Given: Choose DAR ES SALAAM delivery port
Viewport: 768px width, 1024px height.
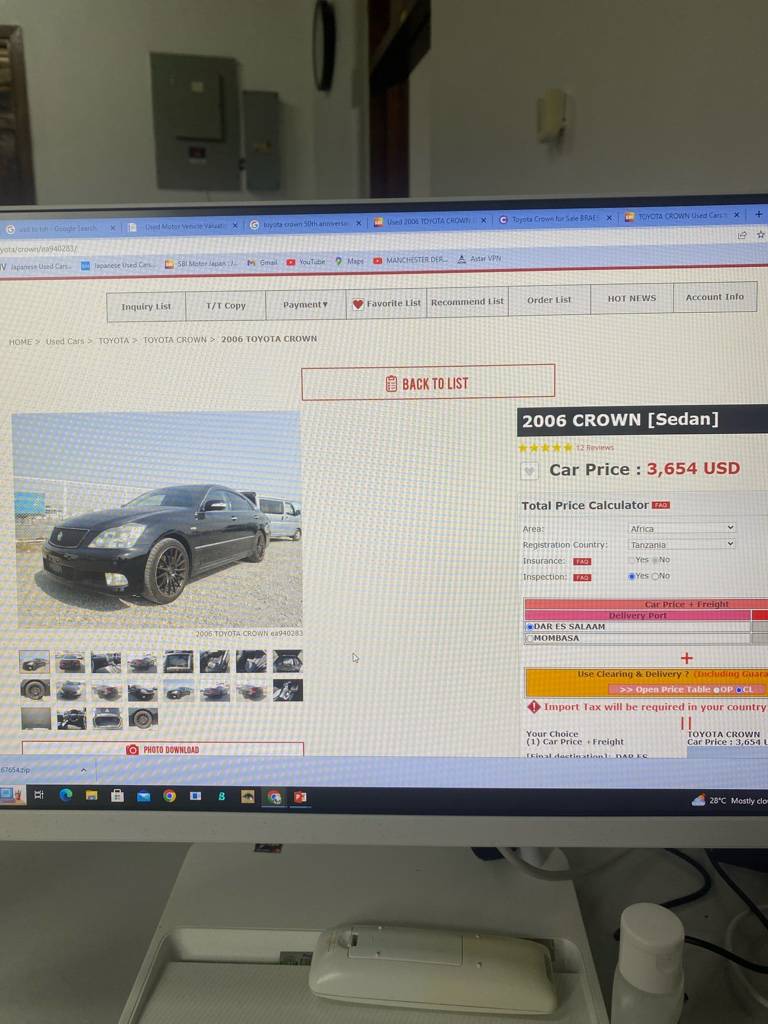Looking at the screenshot, I should click(530, 627).
